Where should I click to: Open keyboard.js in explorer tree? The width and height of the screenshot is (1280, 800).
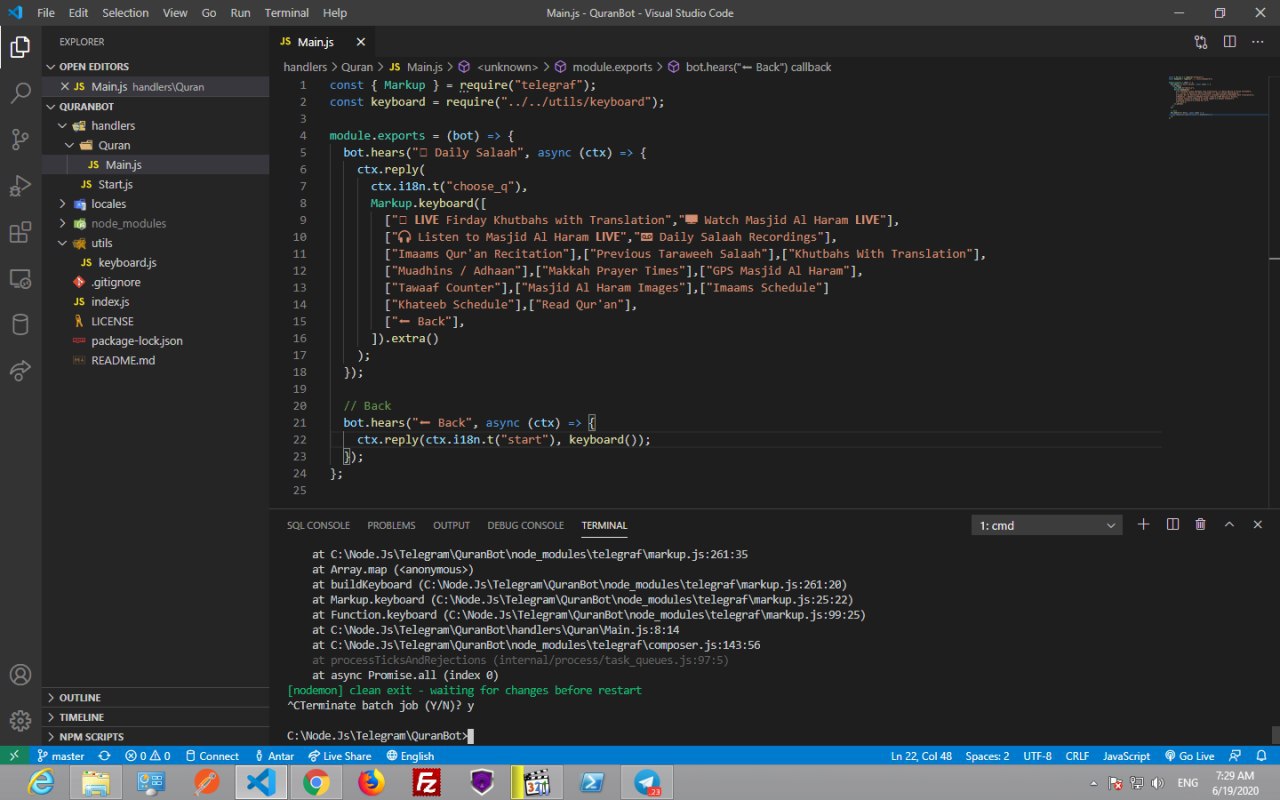pyautogui.click(x=127, y=262)
